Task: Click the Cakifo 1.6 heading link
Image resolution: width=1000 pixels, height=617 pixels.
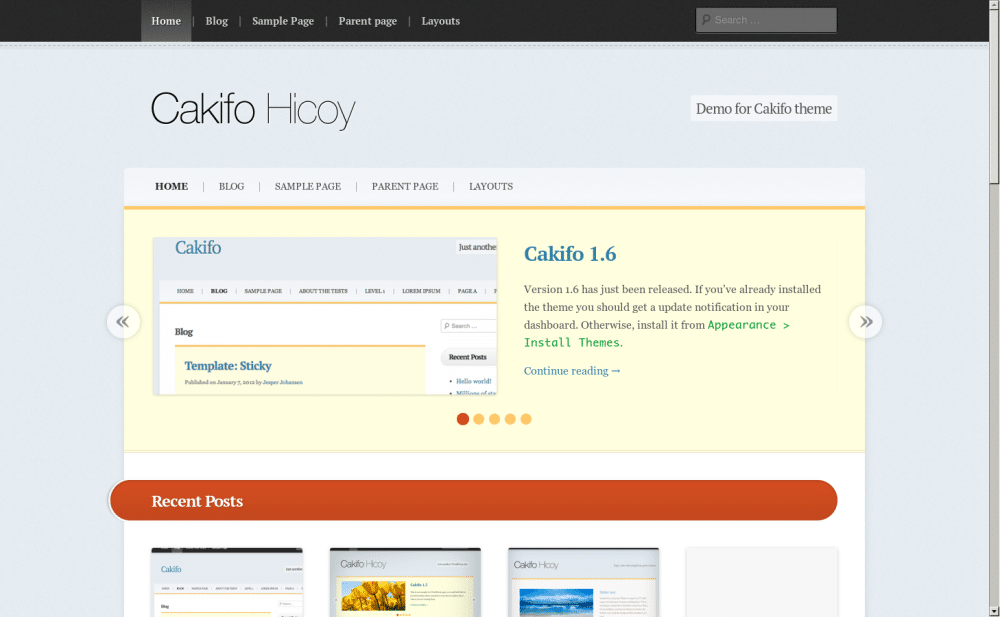Action: pos(570,253)
